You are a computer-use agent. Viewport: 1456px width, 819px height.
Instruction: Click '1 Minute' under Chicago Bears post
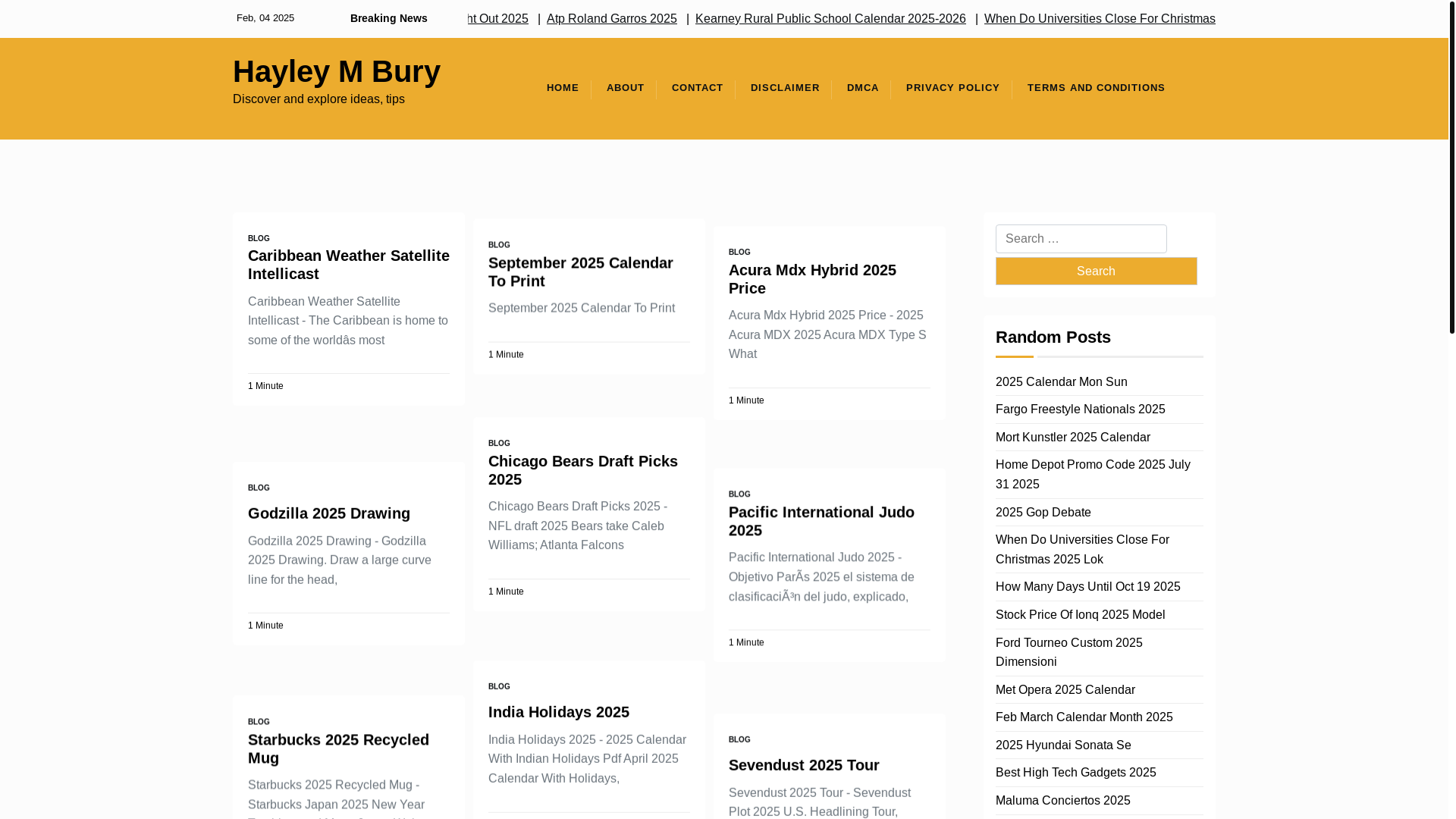[x=506, y=591]
